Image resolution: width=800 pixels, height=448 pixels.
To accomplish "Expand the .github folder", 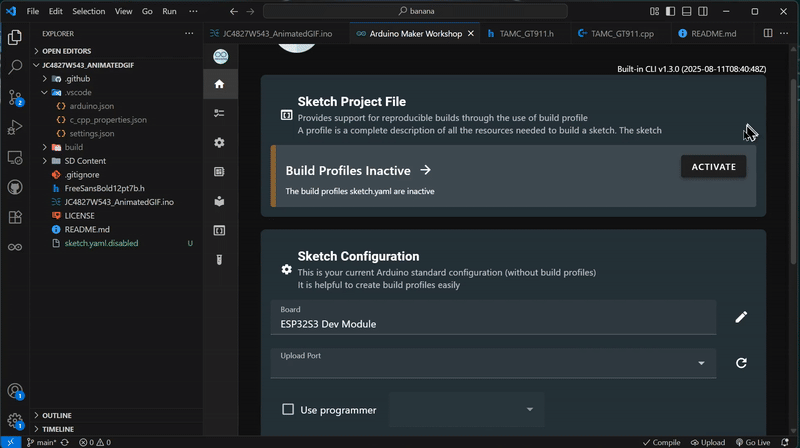I will pyautogui.click(x=77, y=79).
